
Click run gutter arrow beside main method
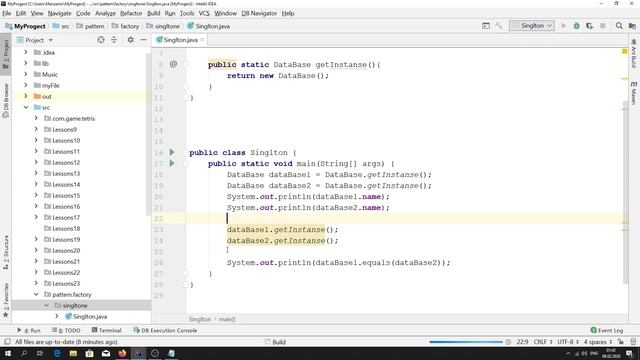[x=172, y=163]
